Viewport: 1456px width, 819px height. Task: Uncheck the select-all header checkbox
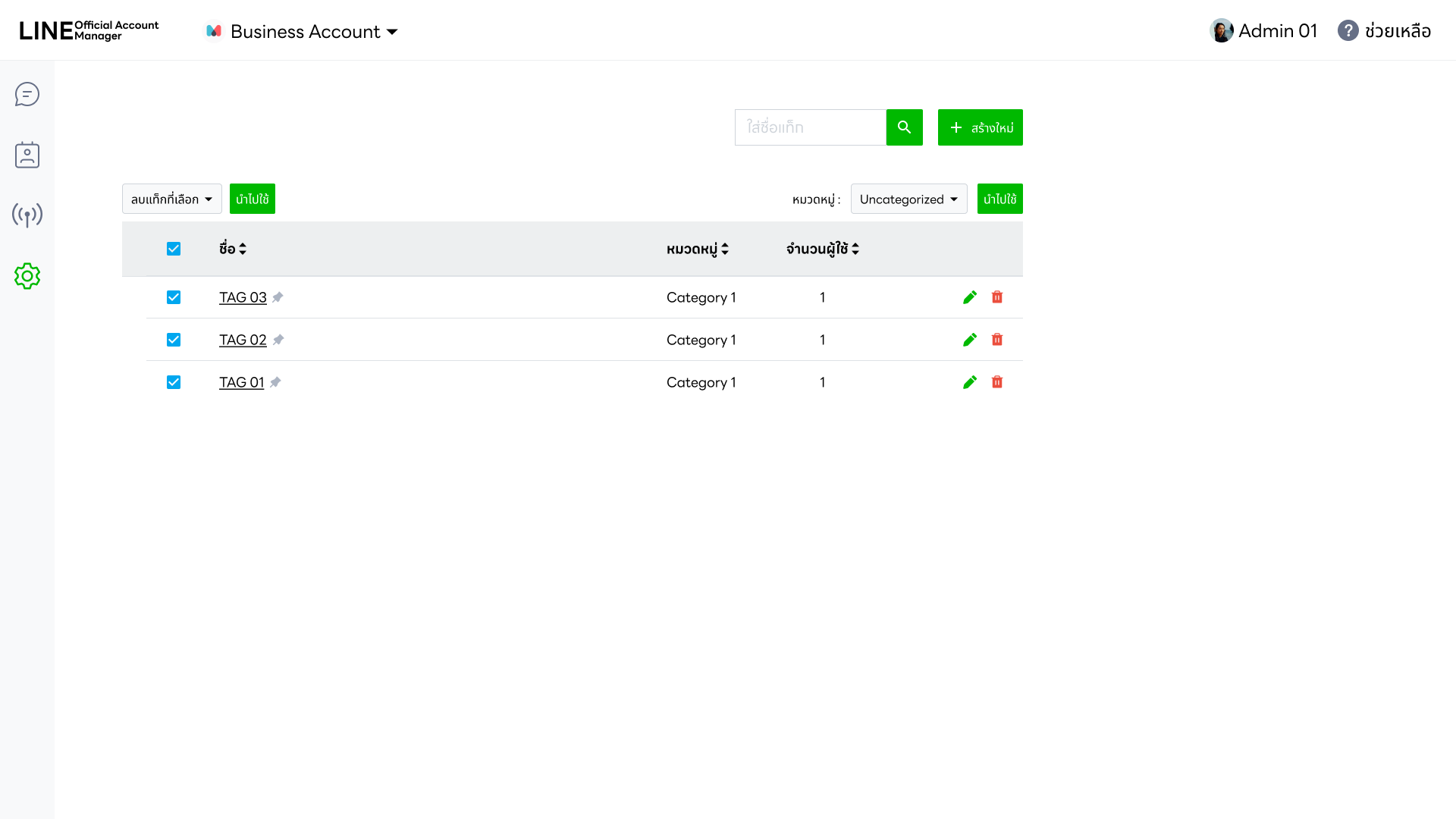coord(174,249)
